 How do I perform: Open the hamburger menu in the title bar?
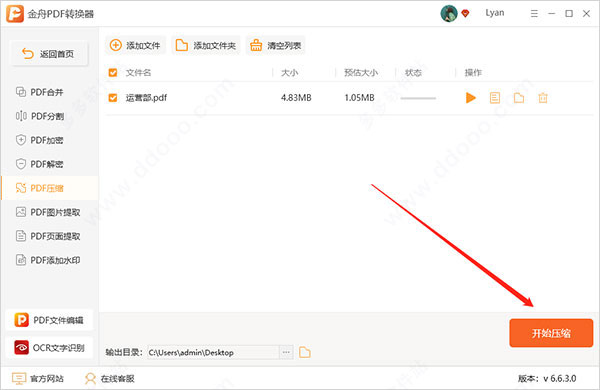click(534, 14)
